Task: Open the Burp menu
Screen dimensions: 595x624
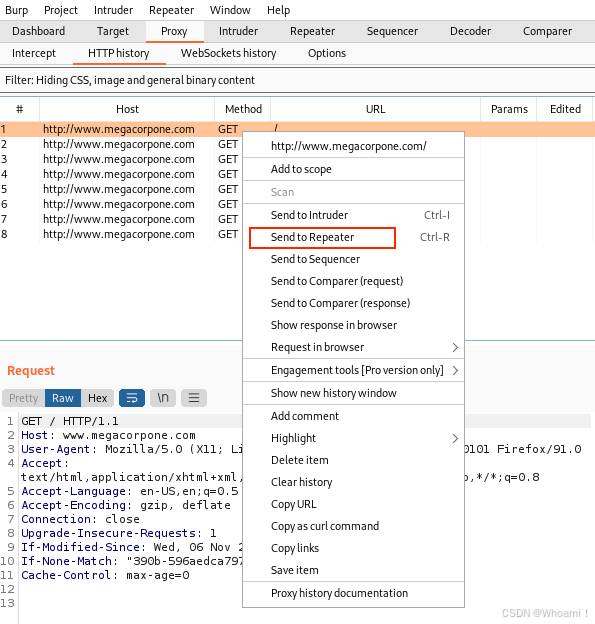Action: [17, 10]
